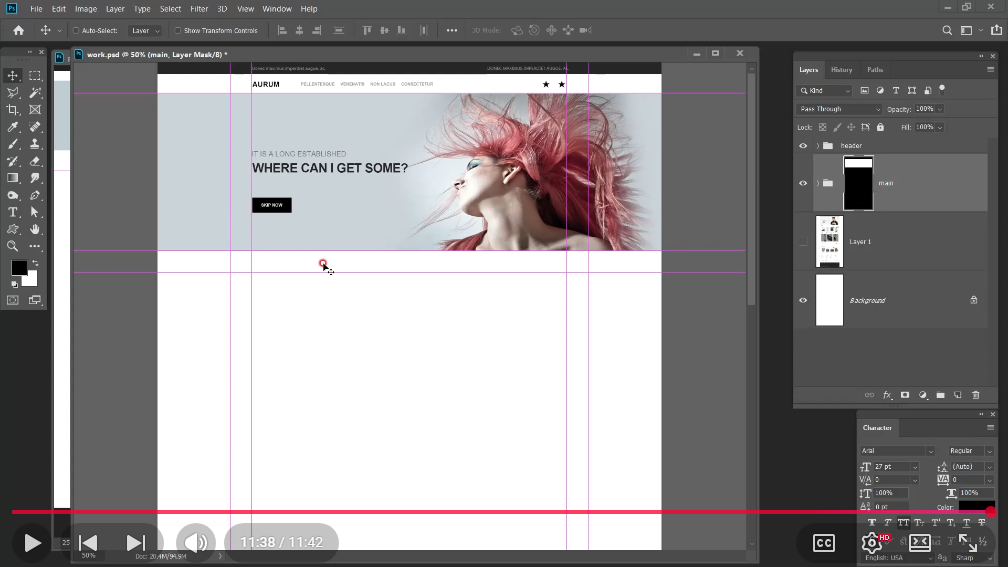
Task: Pick the Magic Wand tool
Action: point(35,93)
